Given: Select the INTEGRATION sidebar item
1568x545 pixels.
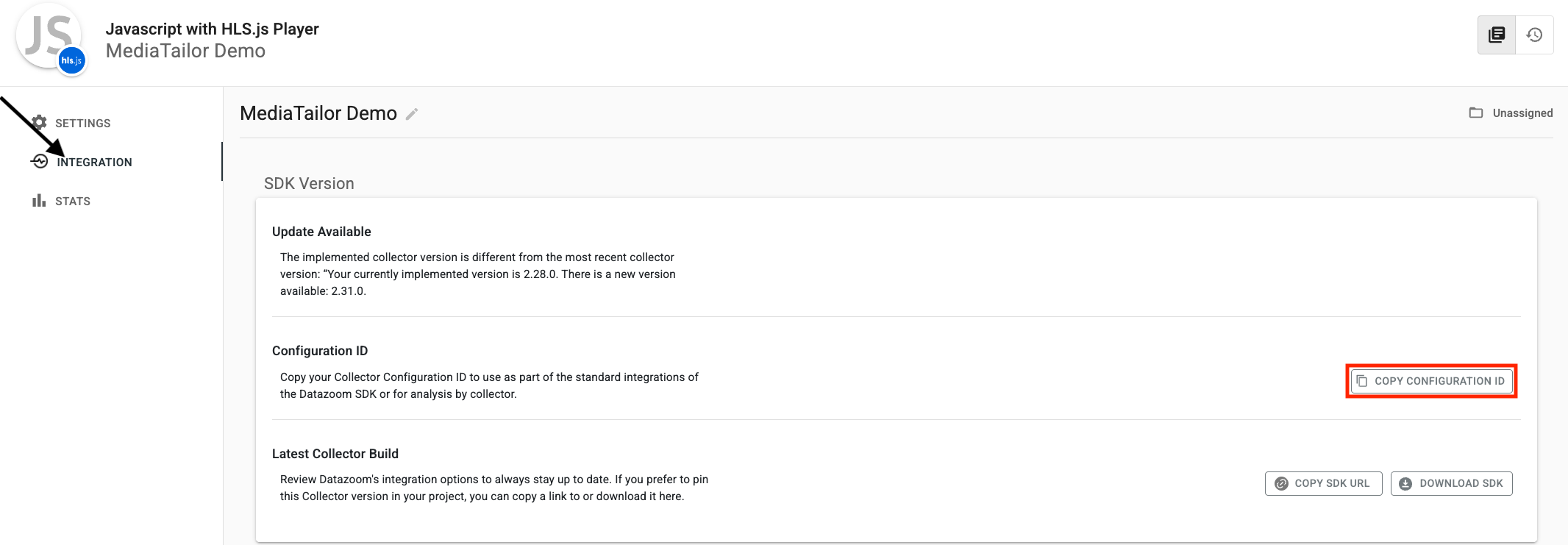Looking at the screenshot, I should pyautogui.click(x=94, y=162).
